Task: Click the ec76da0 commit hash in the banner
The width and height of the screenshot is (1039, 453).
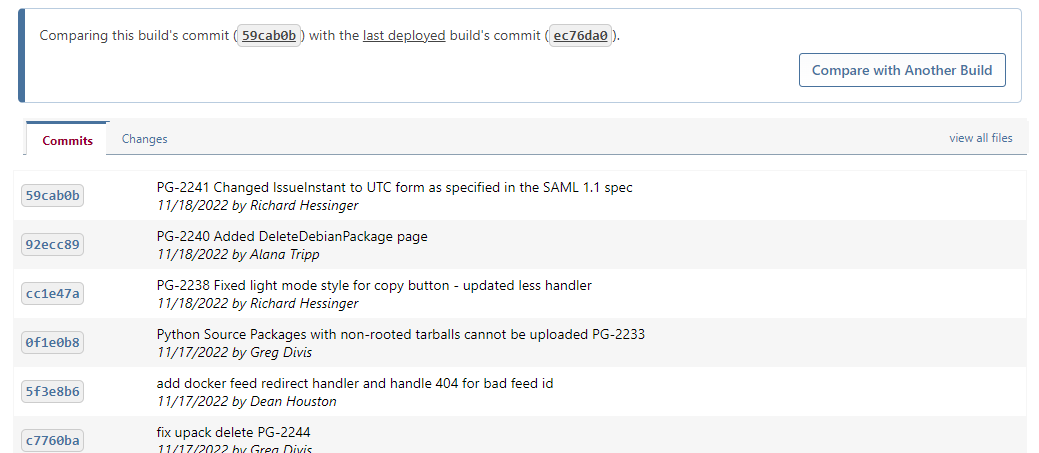Action: (x=581, y=36)
